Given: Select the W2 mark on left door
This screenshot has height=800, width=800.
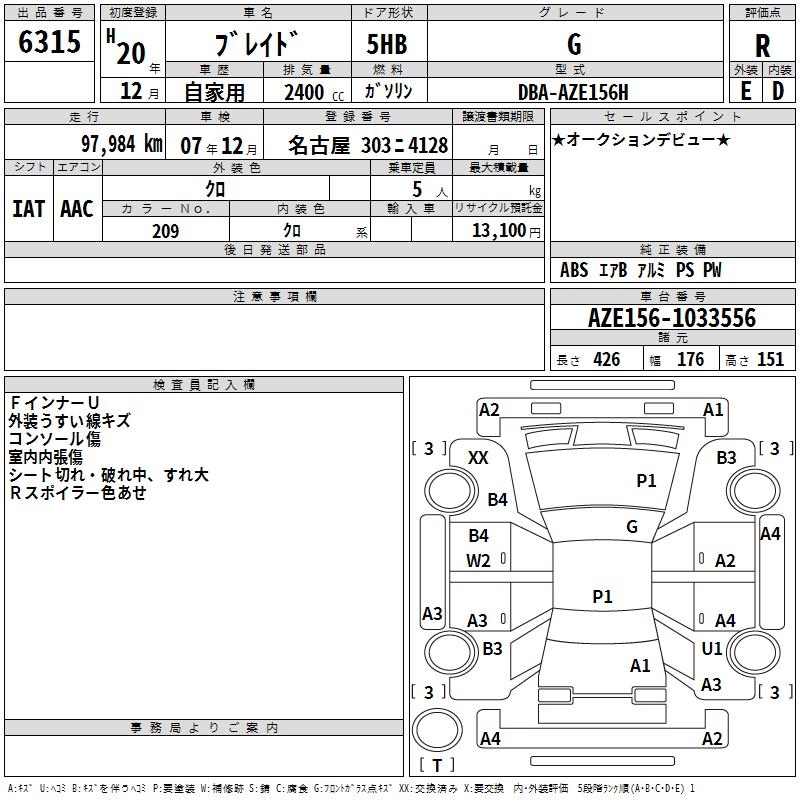Looking at the screenshot, I should point(478,561).
